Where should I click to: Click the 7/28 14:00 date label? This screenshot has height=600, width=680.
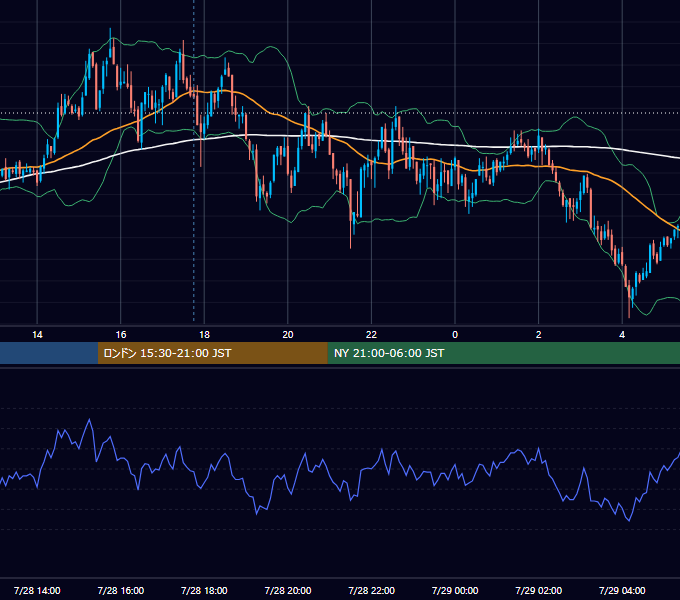(37, 590)
